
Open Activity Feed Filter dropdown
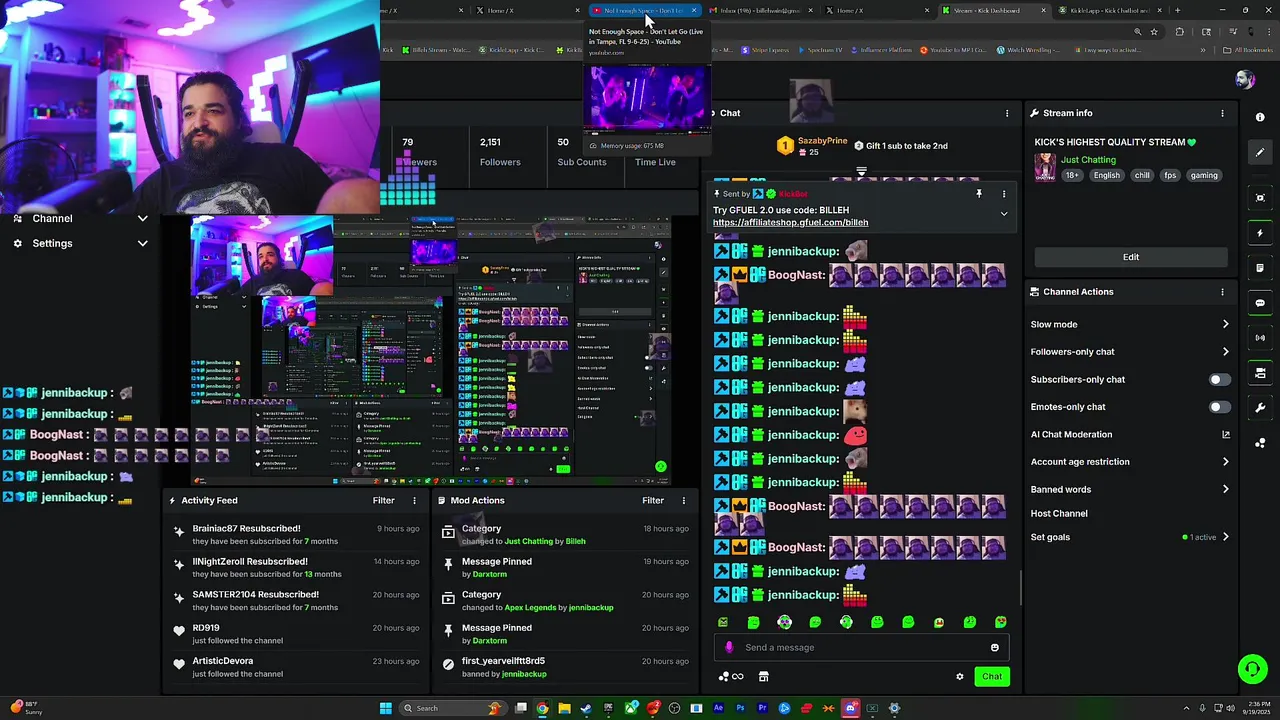point(384,500)
